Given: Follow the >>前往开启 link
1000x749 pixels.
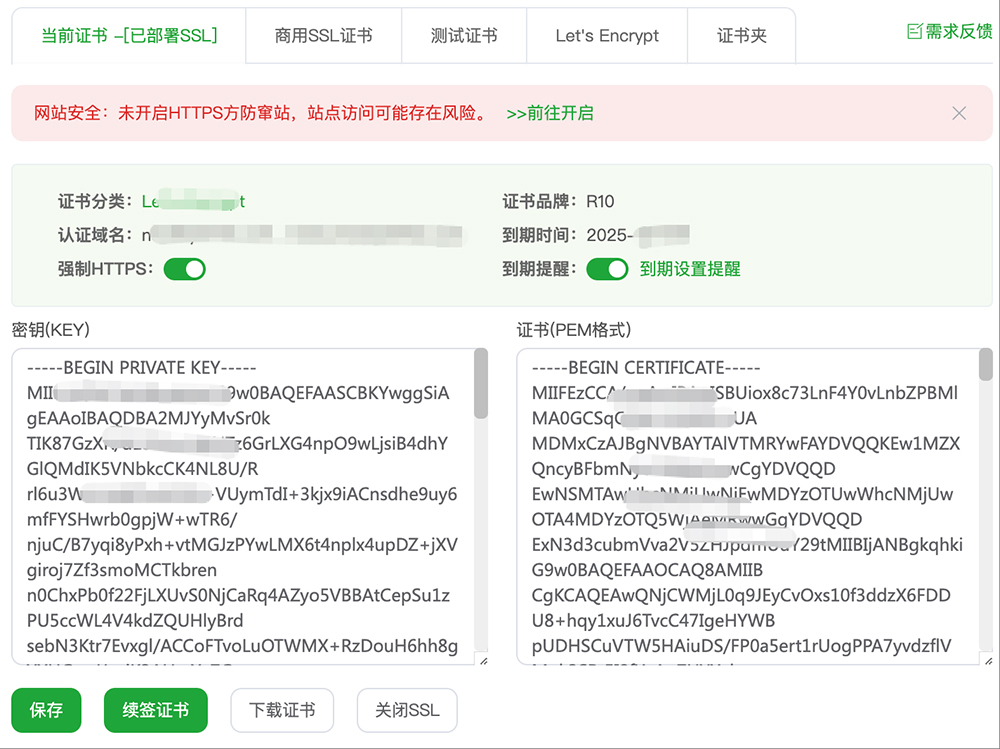Looking at the screenshot, I should pos(550,113).
